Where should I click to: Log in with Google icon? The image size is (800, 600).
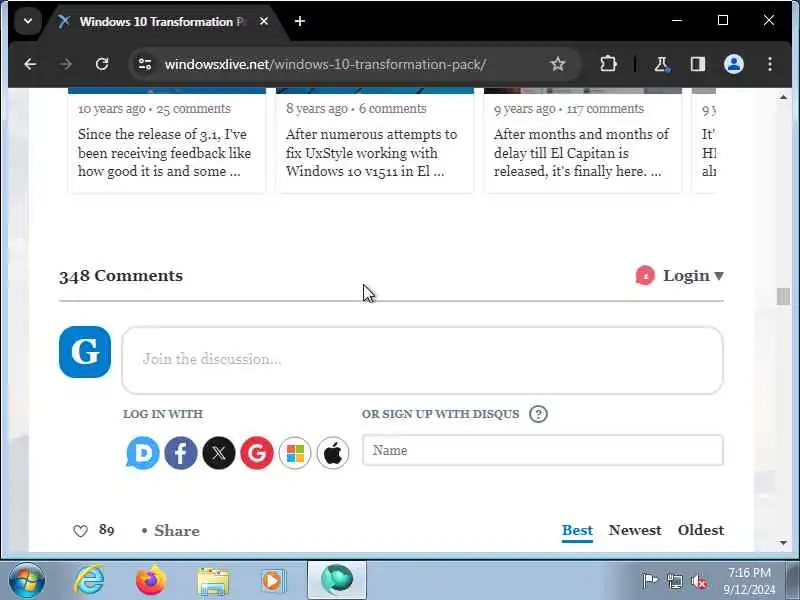click(x=257, y=453)
